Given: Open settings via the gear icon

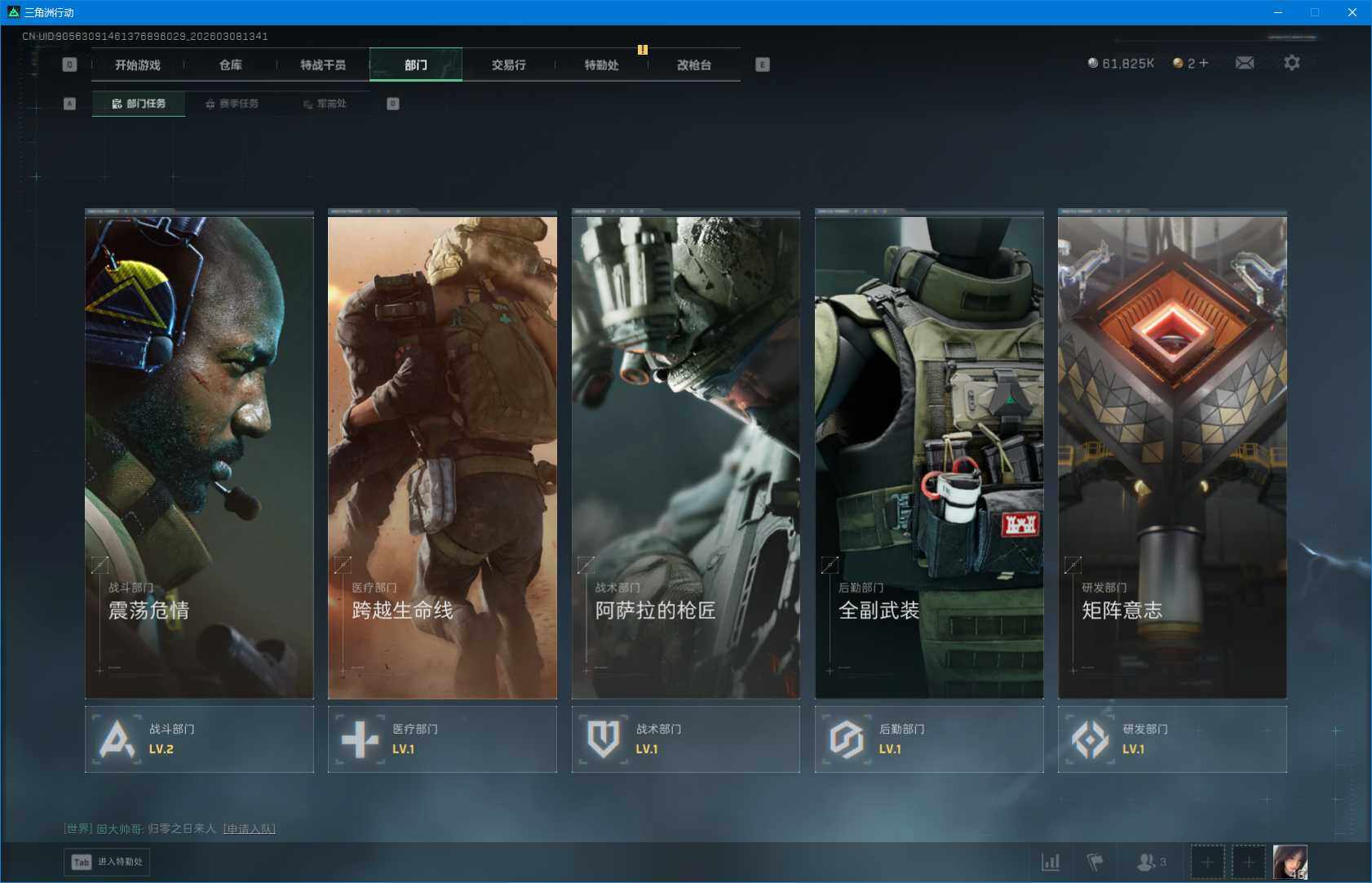Looking at the screenshot, I should (1291, 63).
